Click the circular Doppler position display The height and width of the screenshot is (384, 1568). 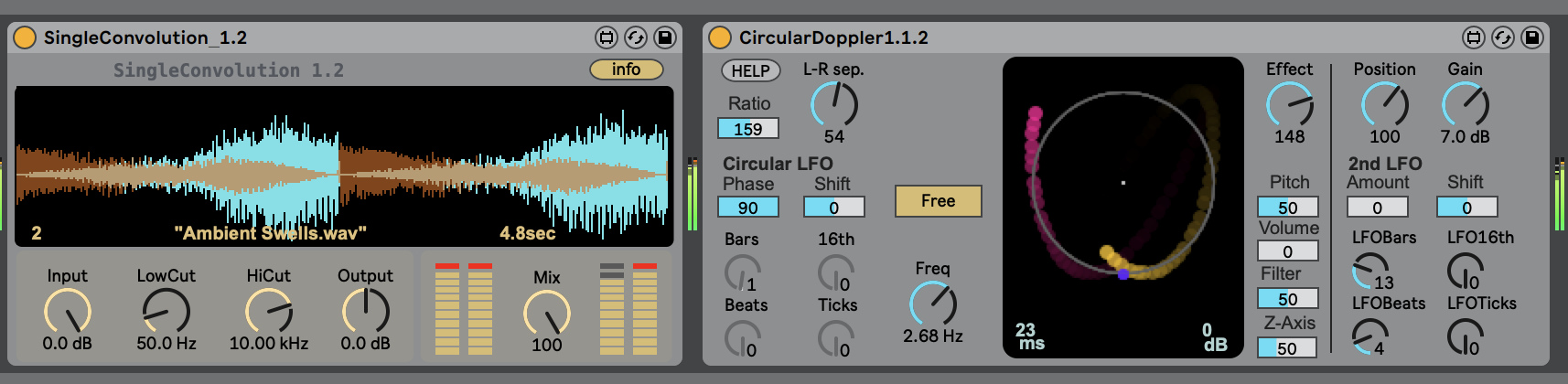[1123, 207]
